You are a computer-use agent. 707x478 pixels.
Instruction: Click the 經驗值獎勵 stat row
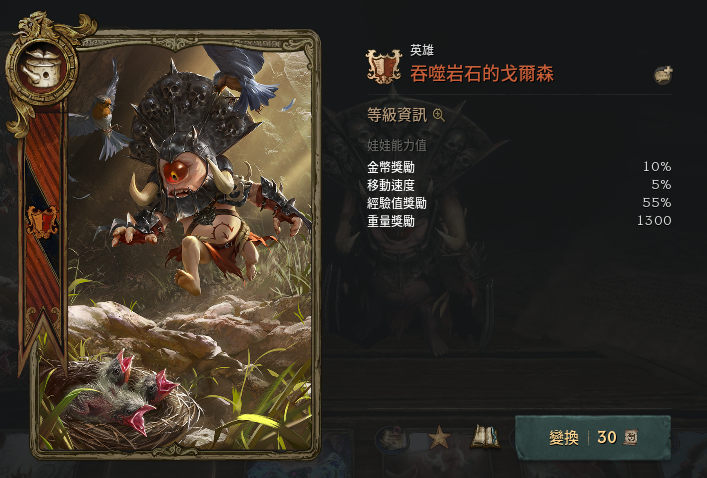pos(519,203)
